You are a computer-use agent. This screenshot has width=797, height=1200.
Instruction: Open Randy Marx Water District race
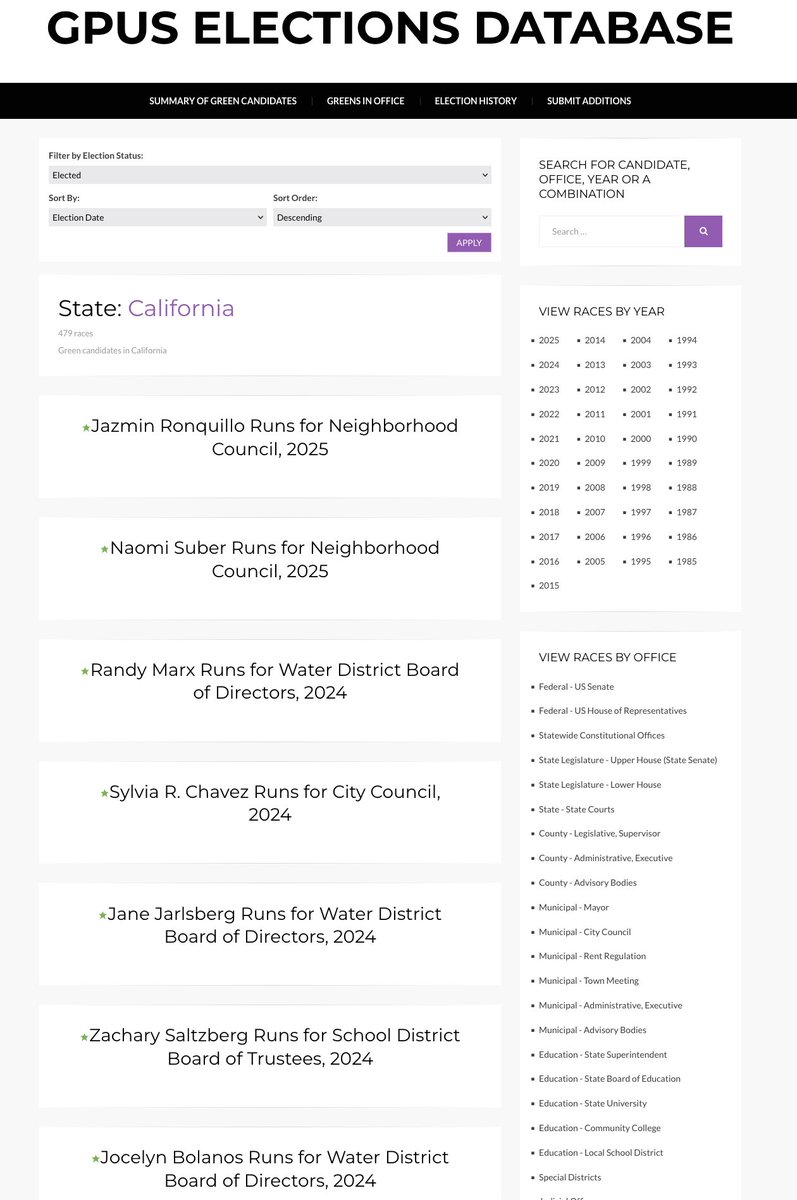270,681
